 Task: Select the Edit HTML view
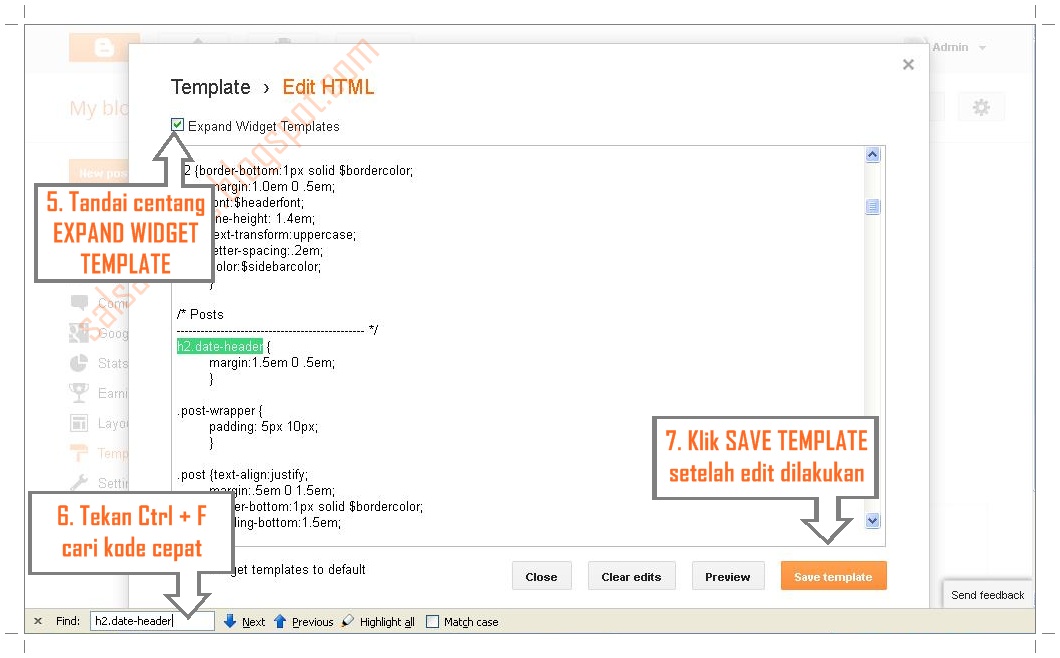[328, 87]
